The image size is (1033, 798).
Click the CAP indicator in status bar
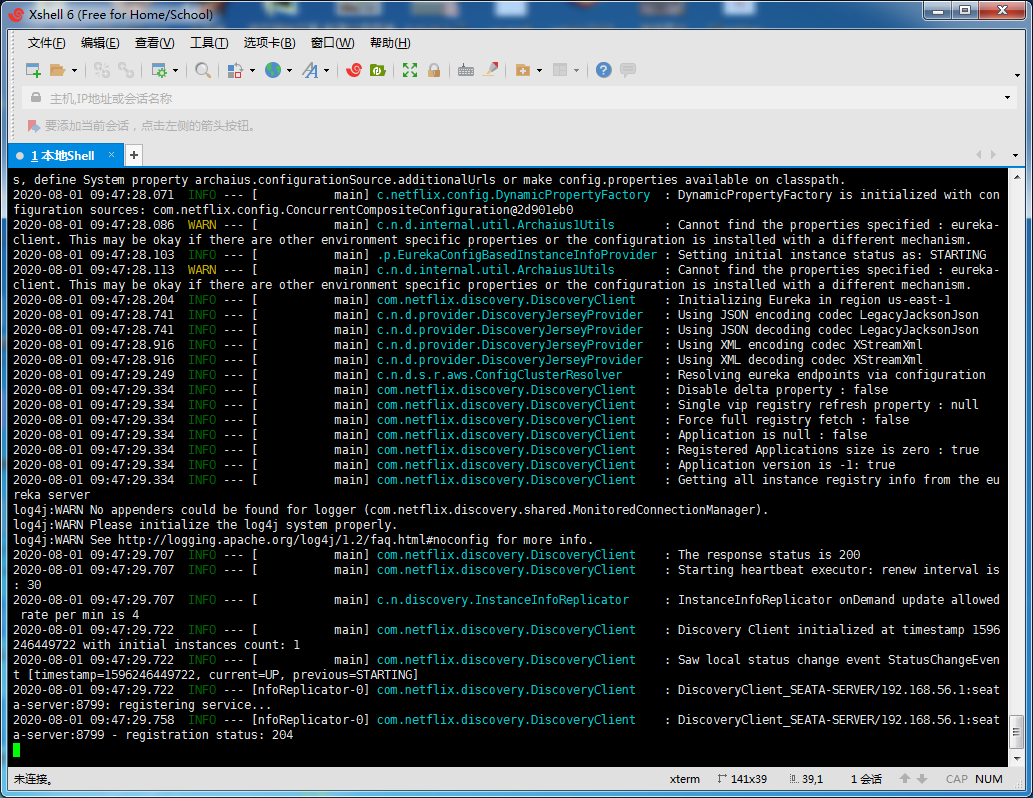tap(957, 779)
